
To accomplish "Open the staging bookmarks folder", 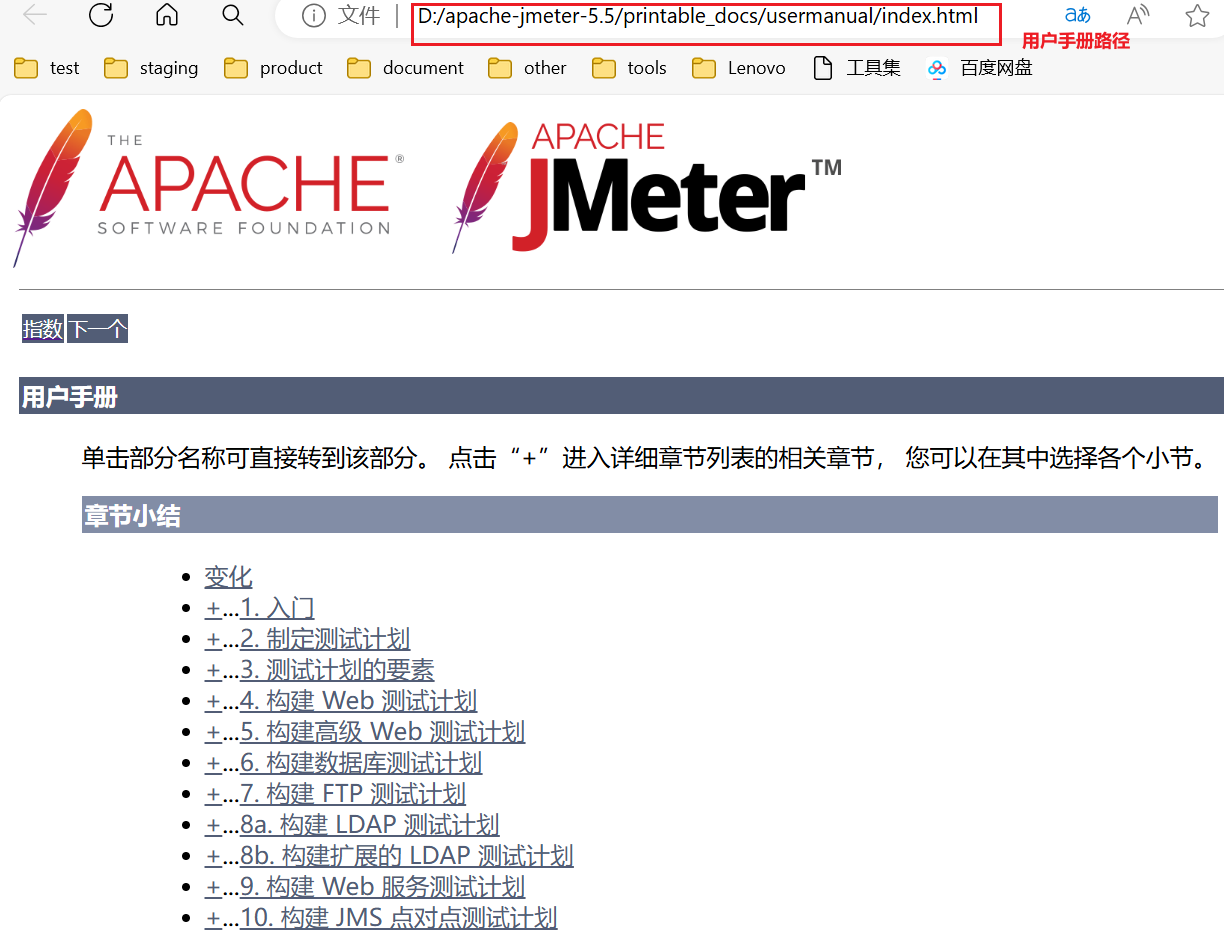I will tap(151, 68).
